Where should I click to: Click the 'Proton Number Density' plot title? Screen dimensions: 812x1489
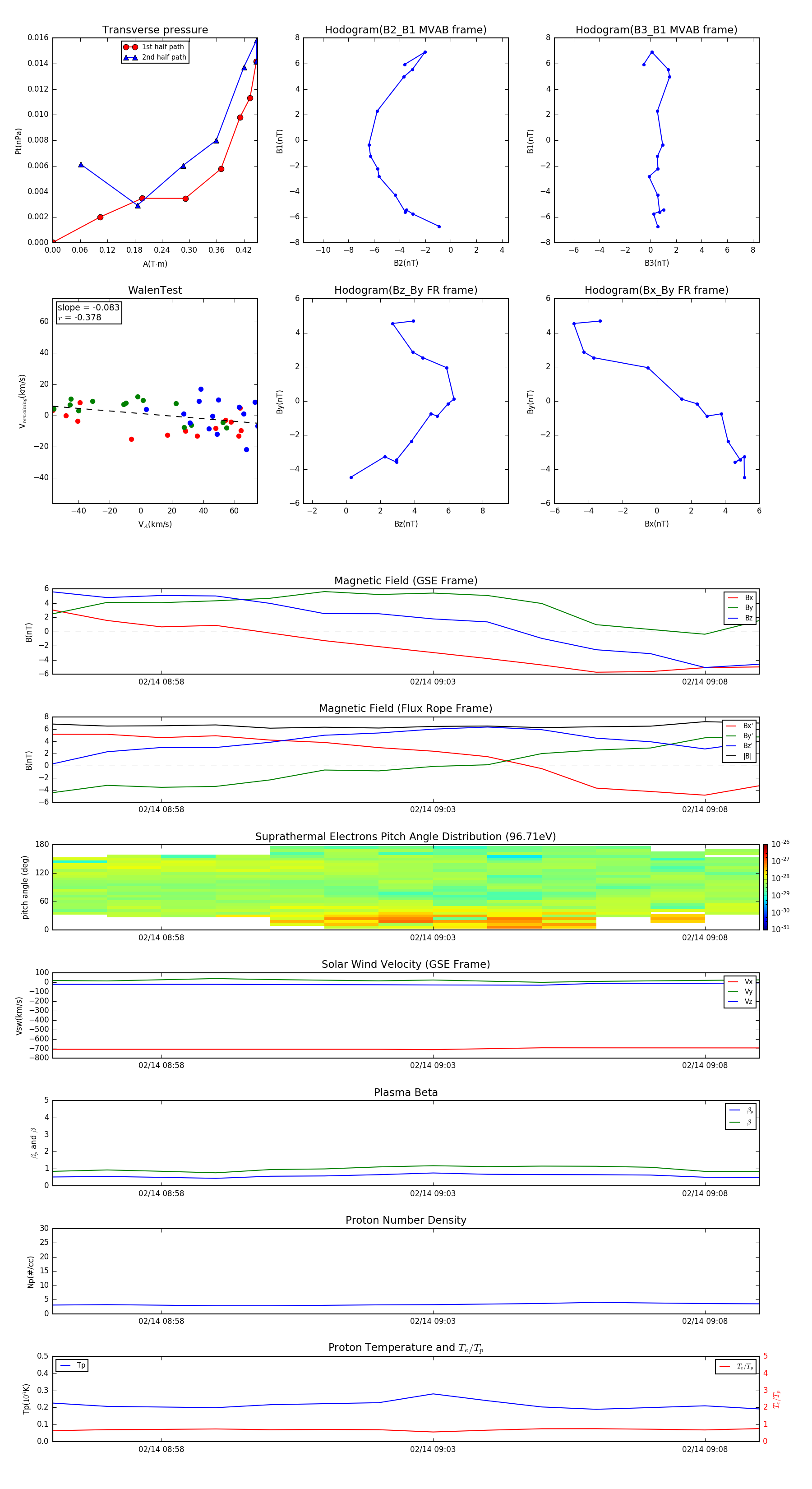point(406,1220)
